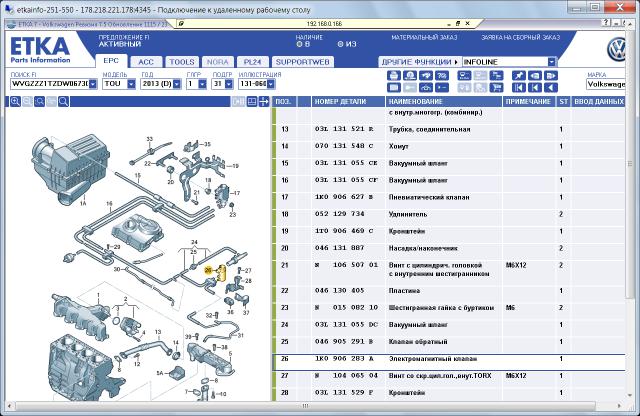
Task: Click the print icon in the toolbar
Action: pos(393,76)
